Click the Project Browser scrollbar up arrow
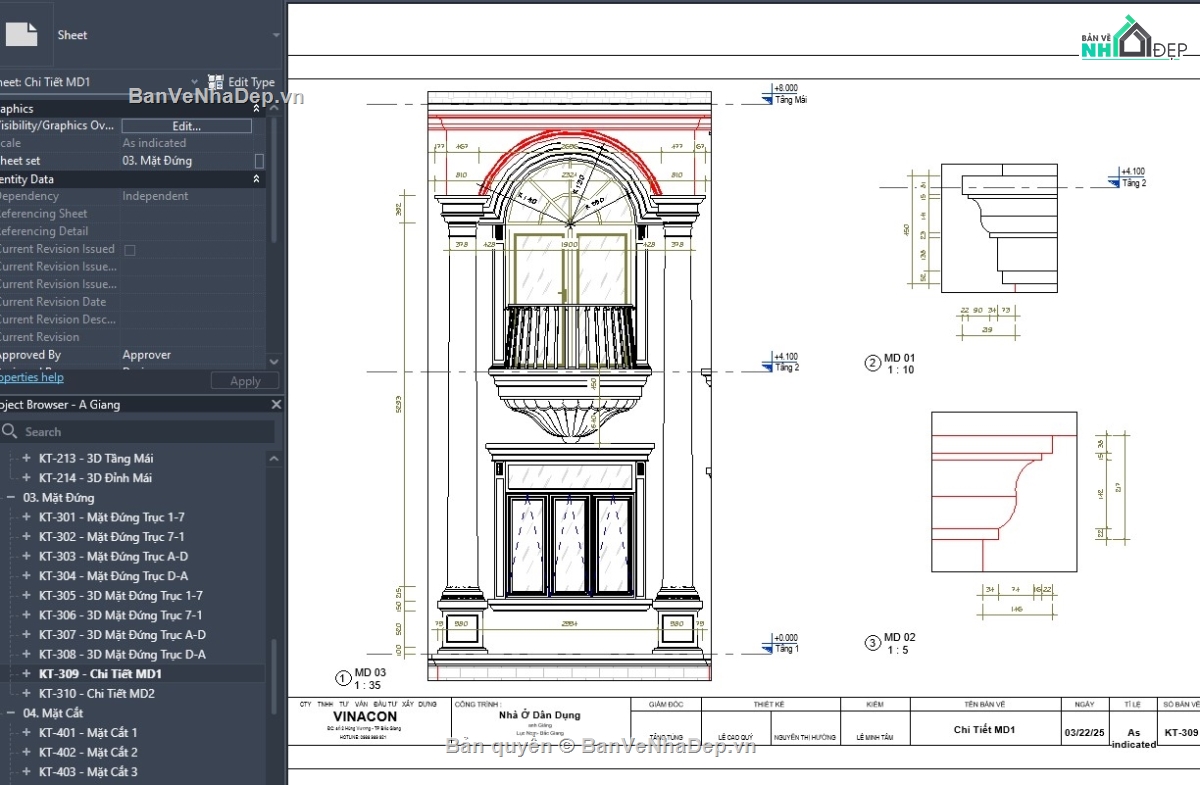This screenshot has width=1200, height=785. point(274,458)
